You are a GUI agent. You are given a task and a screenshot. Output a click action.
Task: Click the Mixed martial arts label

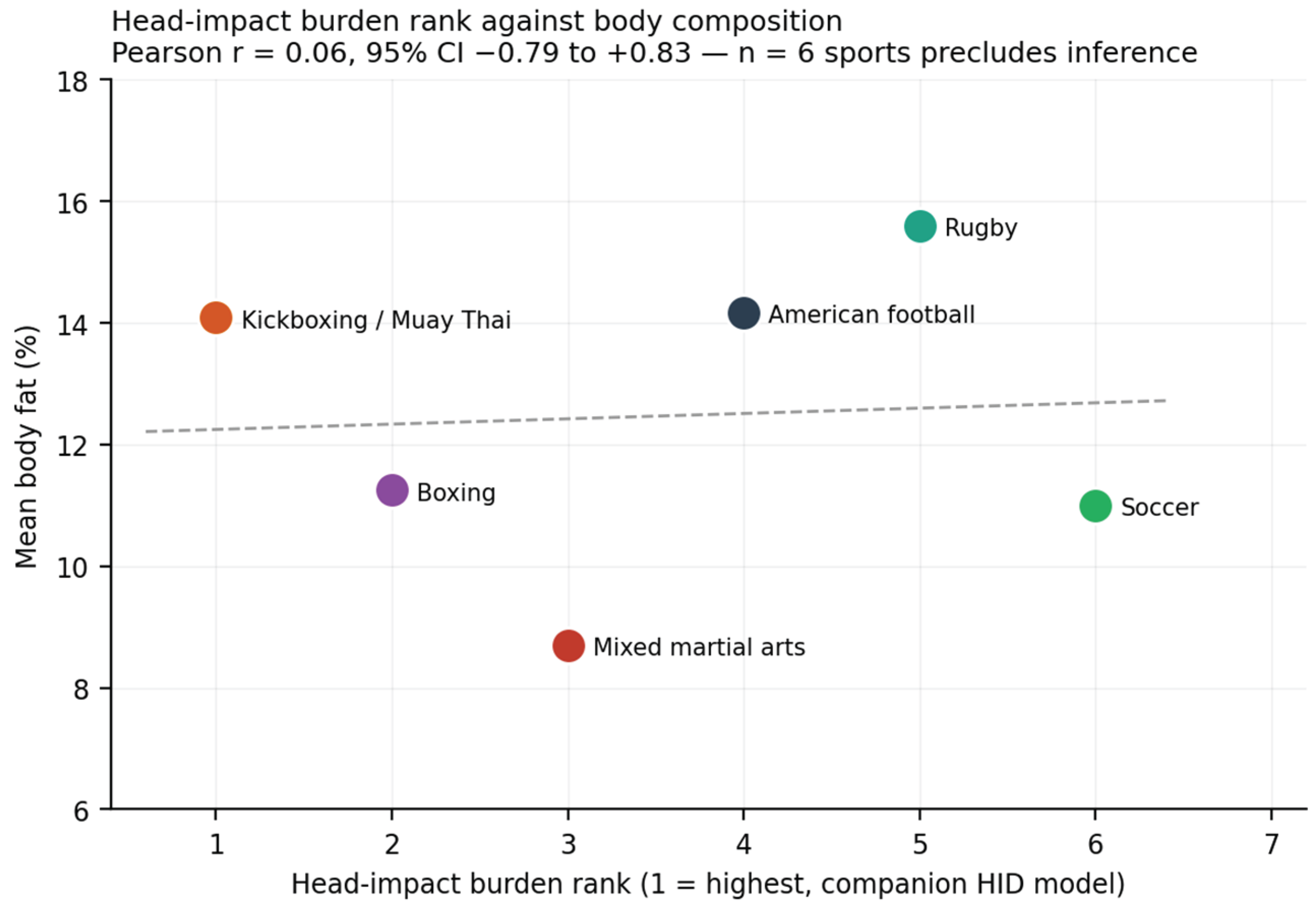(698, 647)
